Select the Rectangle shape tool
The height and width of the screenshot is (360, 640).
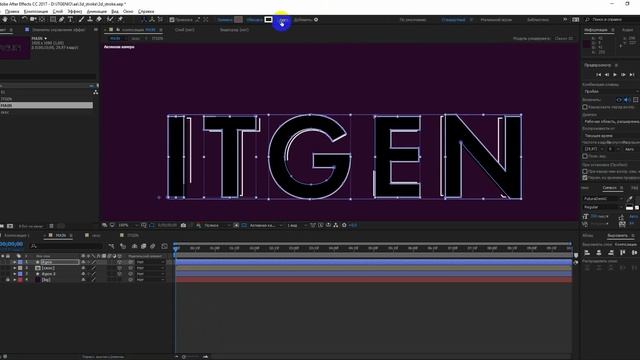pos(53,20)
